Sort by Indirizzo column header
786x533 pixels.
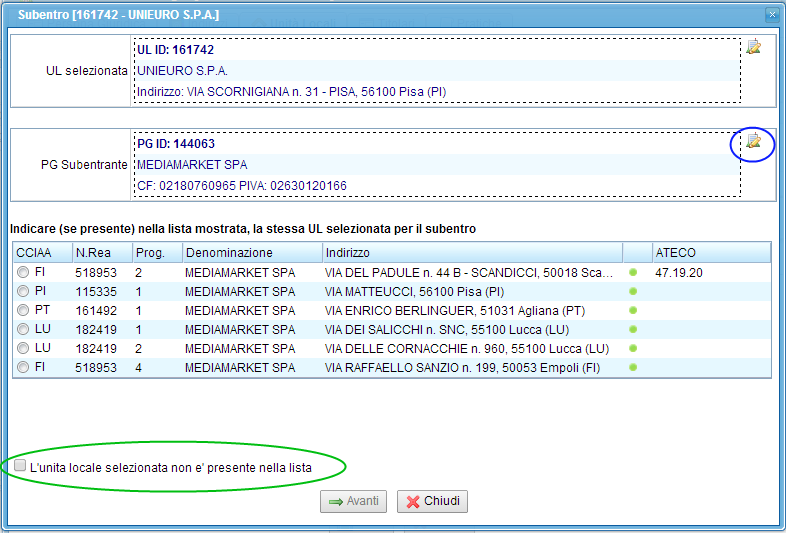pos(473,253)
